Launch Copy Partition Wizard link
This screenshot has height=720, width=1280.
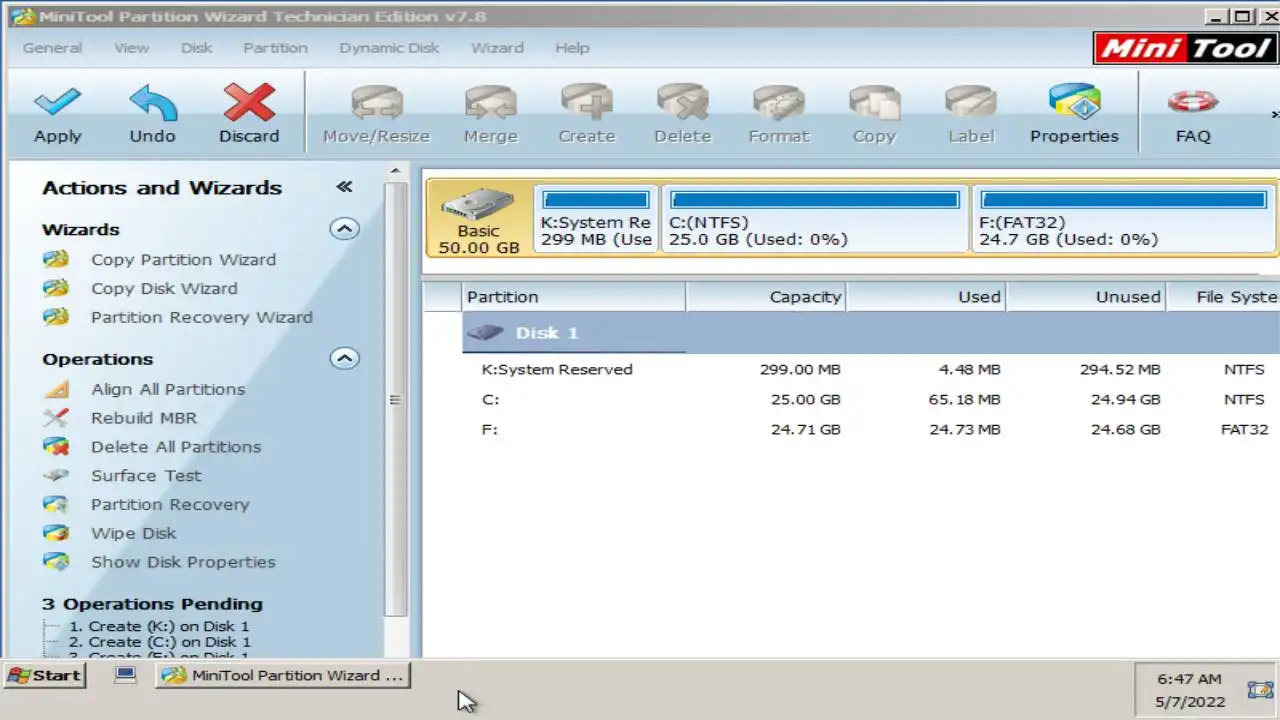(183, 260)
